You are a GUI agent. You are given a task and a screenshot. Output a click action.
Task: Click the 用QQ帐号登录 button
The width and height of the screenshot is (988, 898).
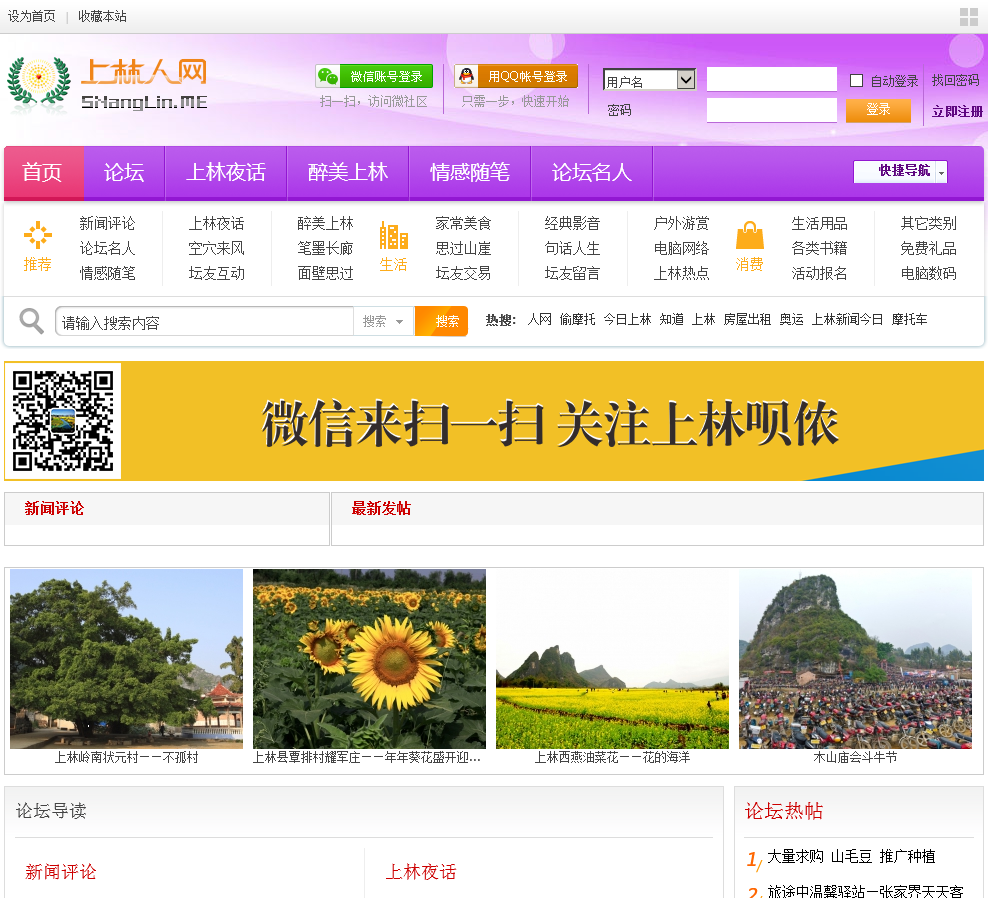click(x=516, y=76)
